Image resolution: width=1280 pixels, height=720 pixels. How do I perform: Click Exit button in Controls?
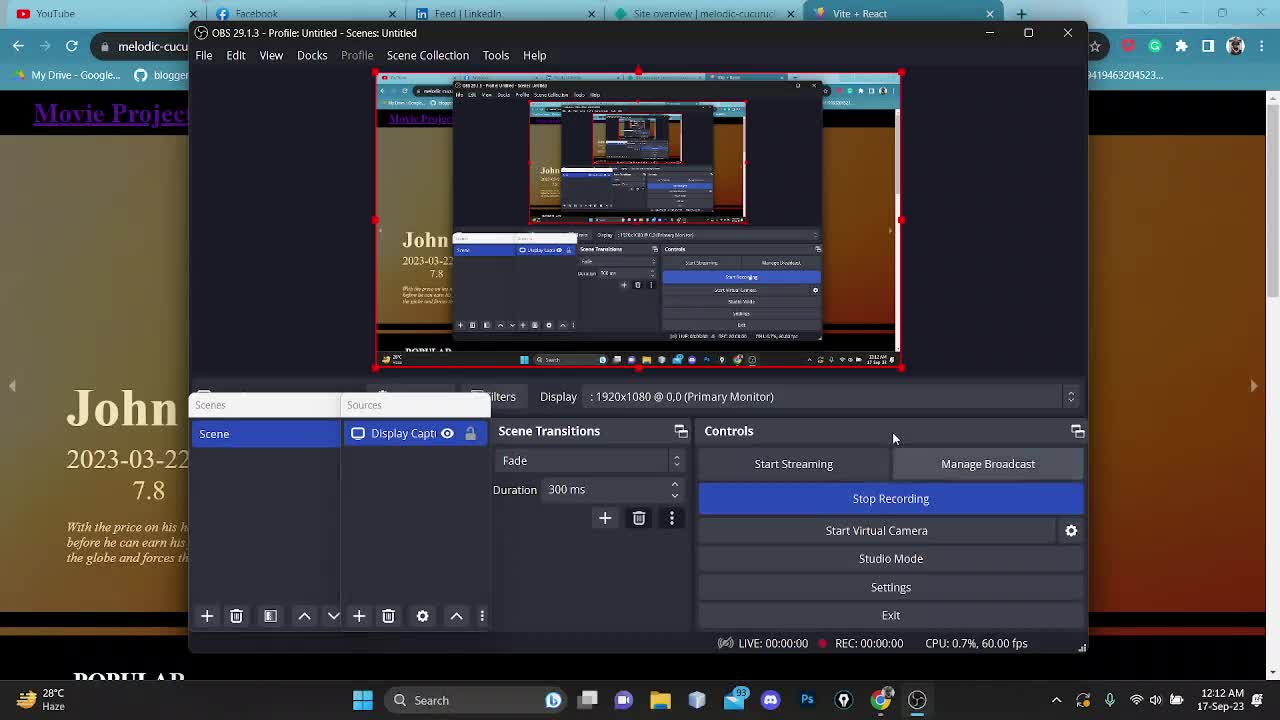(891, 615)
